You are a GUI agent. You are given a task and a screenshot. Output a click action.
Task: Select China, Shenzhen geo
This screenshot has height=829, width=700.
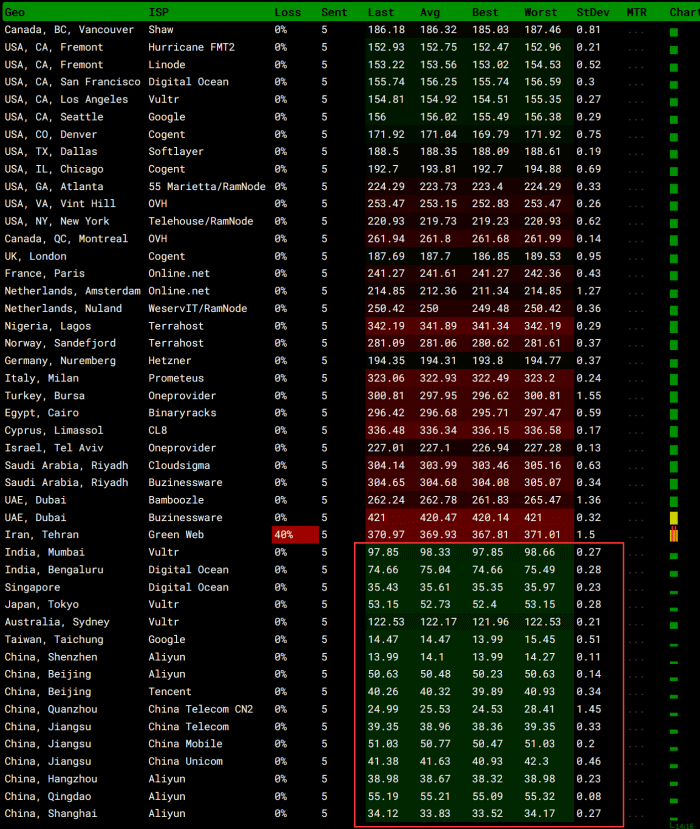click(51, 657)
